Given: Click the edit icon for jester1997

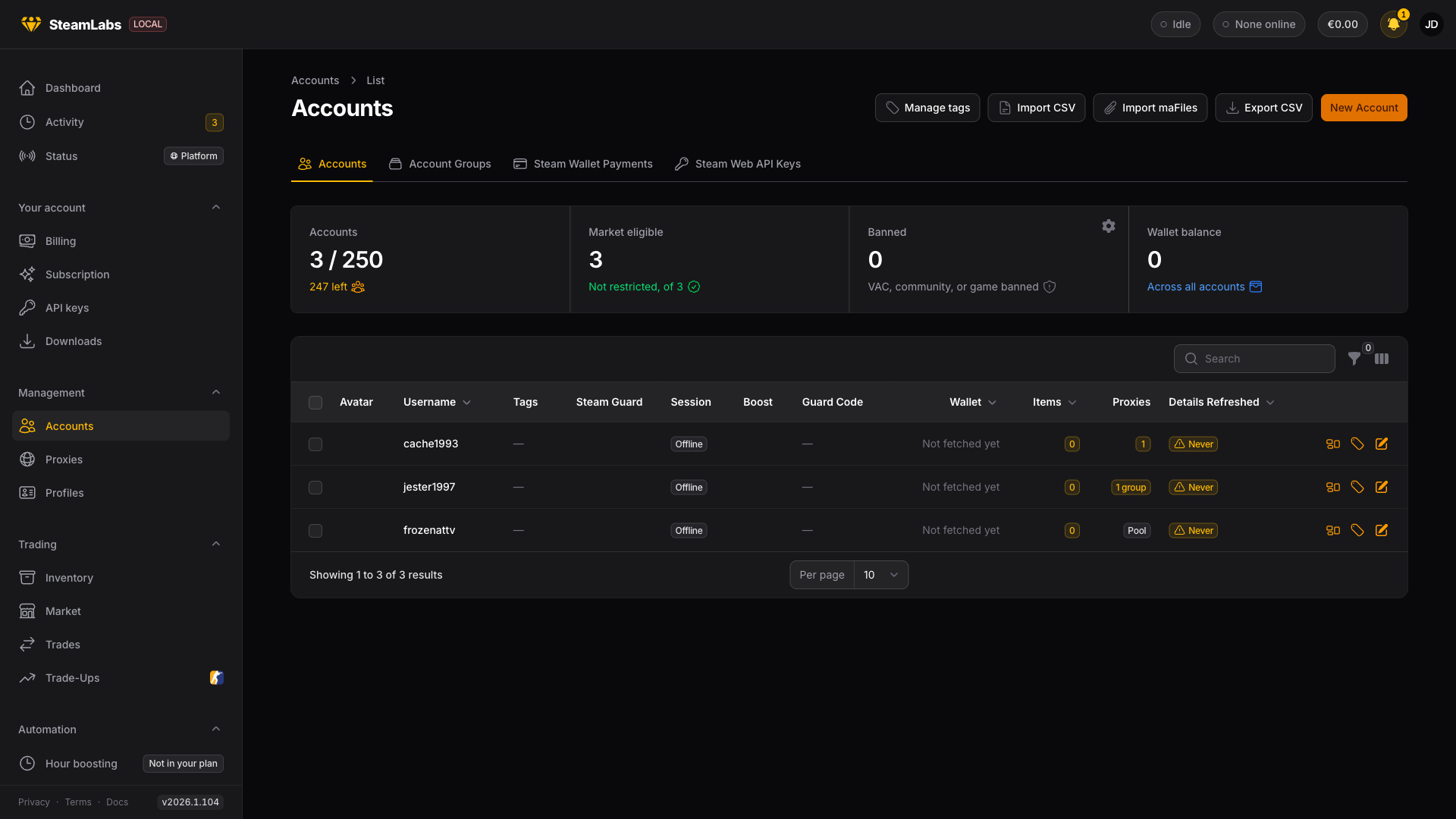Looking at the screenshot, I should point(1382,487).
